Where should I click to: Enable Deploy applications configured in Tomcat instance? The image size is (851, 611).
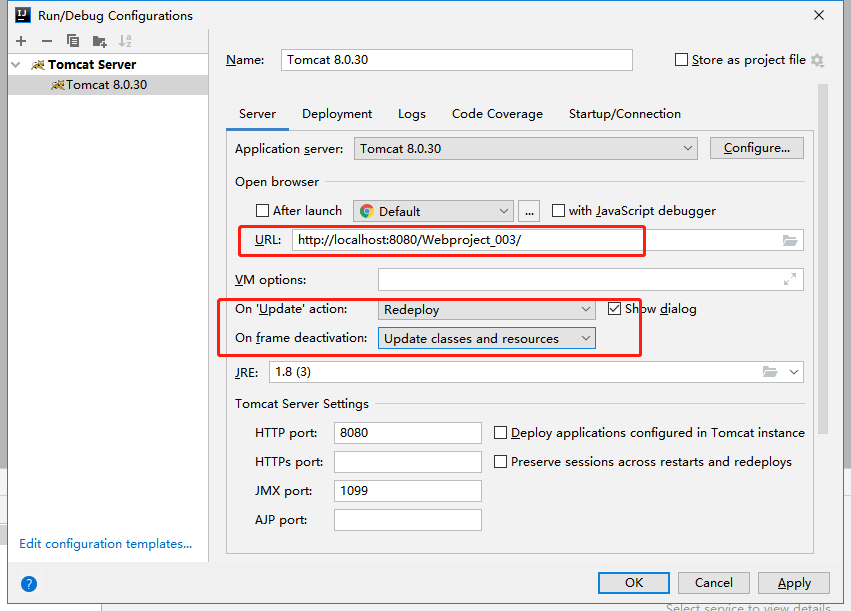(500, 432)
